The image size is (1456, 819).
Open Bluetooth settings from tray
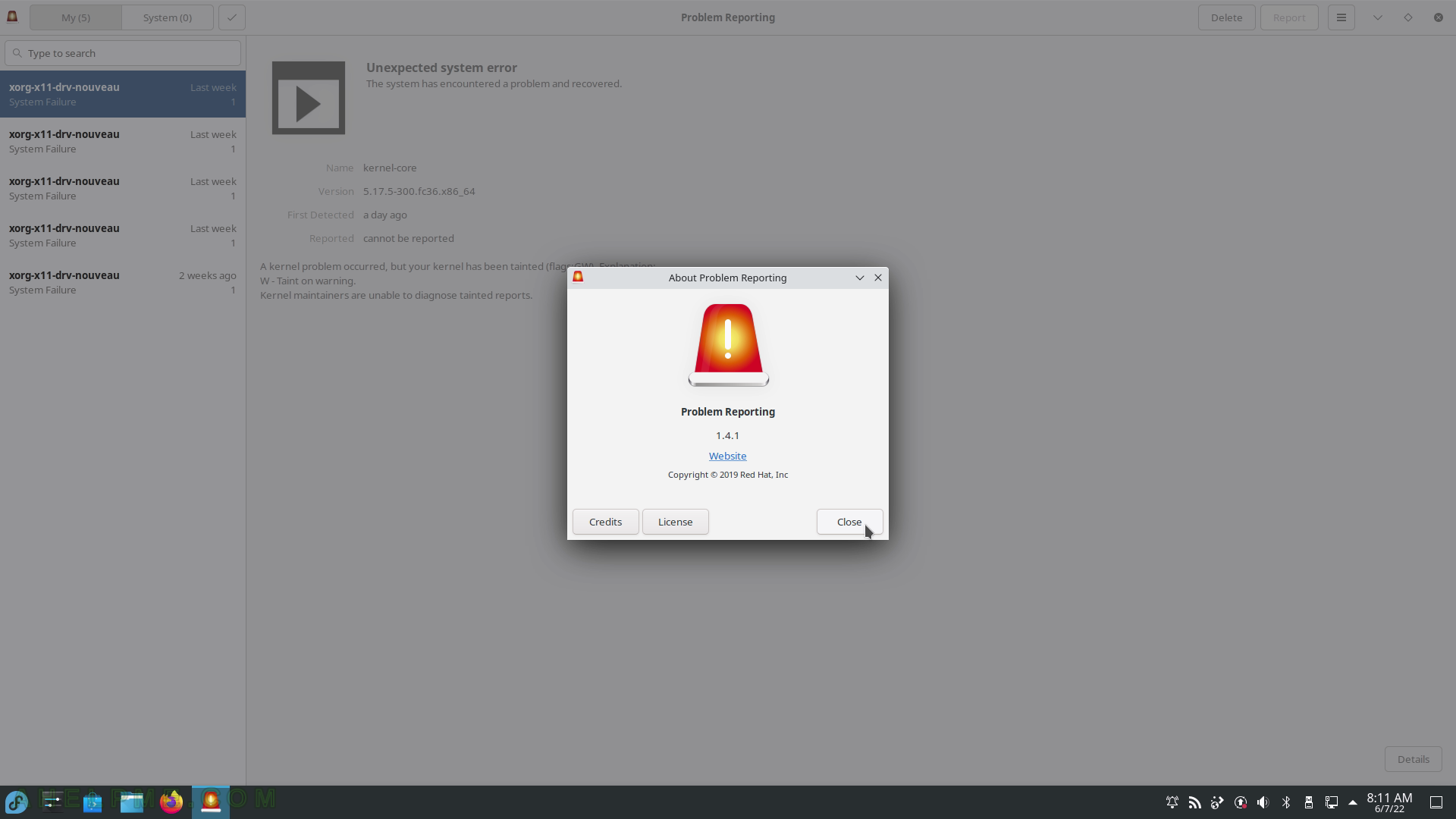point(1286,802)
